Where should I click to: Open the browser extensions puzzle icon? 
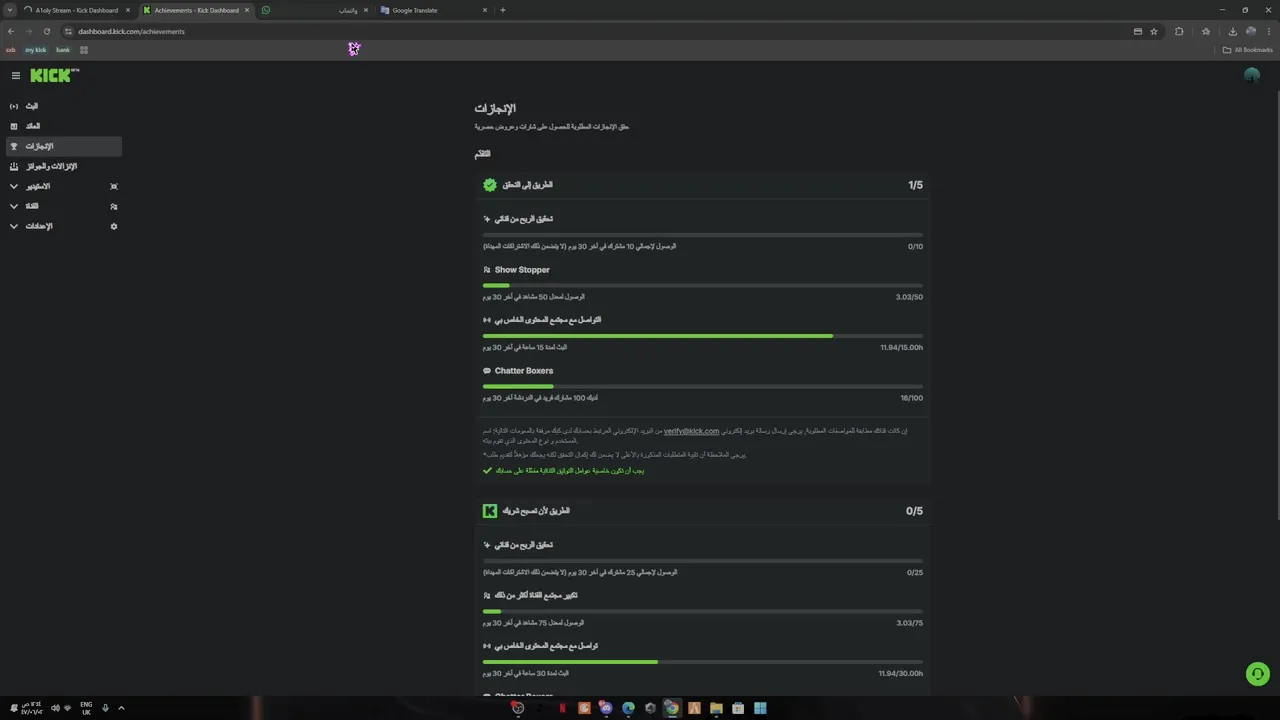click(x=1179, y=31)
